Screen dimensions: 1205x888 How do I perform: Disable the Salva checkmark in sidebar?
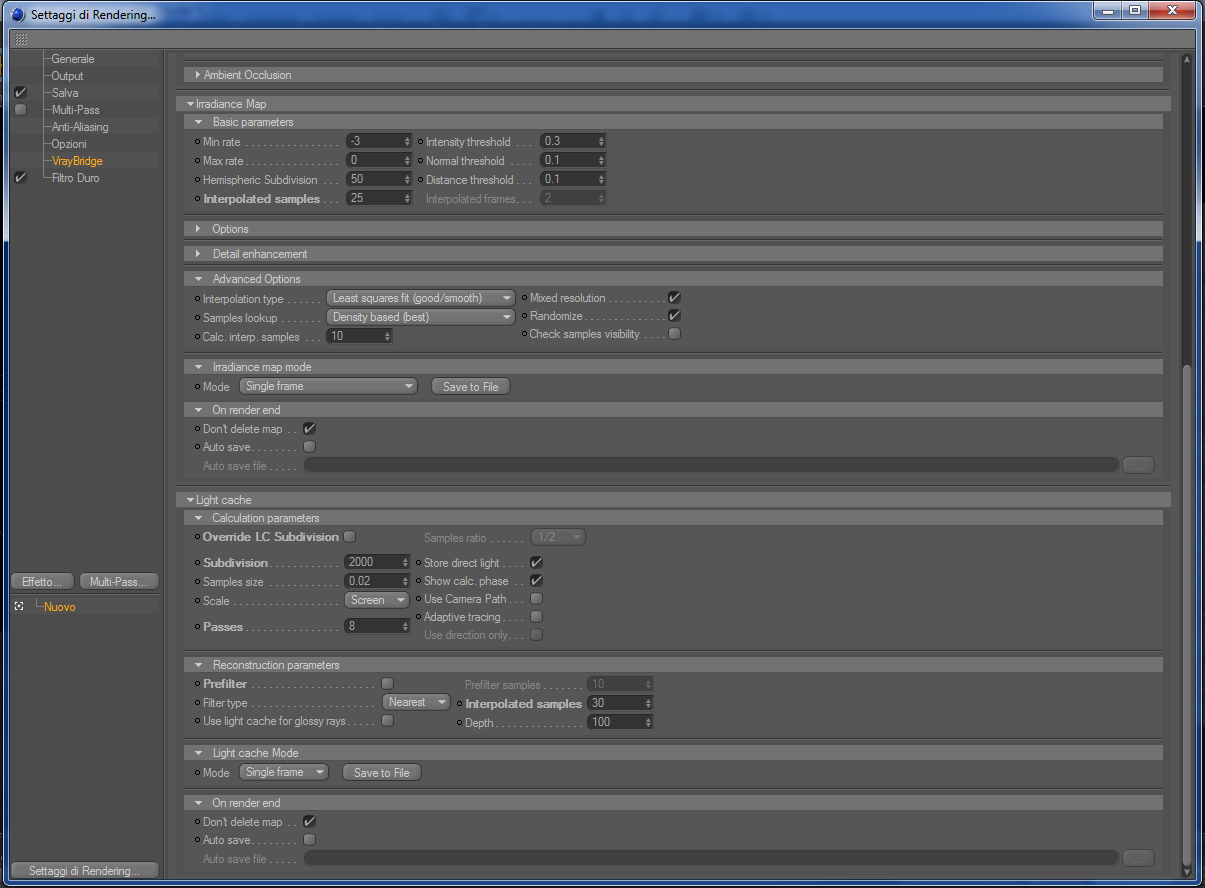20,93
